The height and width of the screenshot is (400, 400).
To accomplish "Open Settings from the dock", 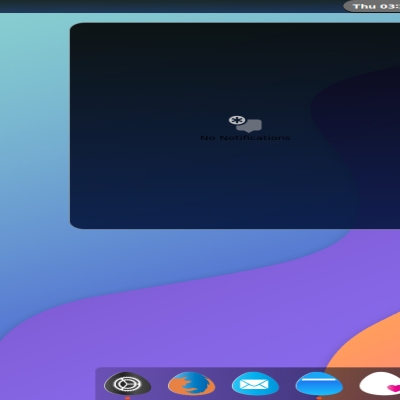I will 127,384.
